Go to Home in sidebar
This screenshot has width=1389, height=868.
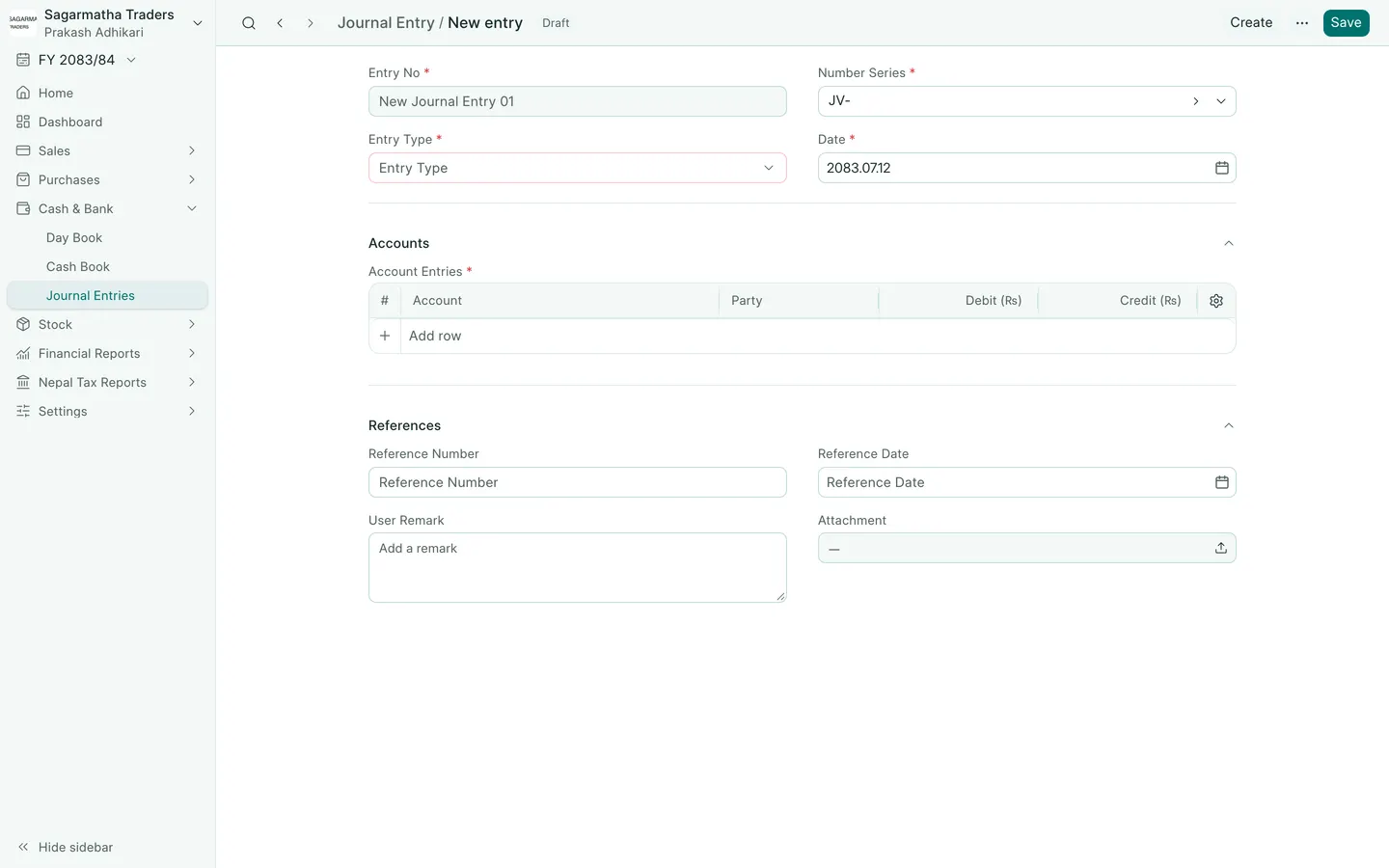[107, 93]
